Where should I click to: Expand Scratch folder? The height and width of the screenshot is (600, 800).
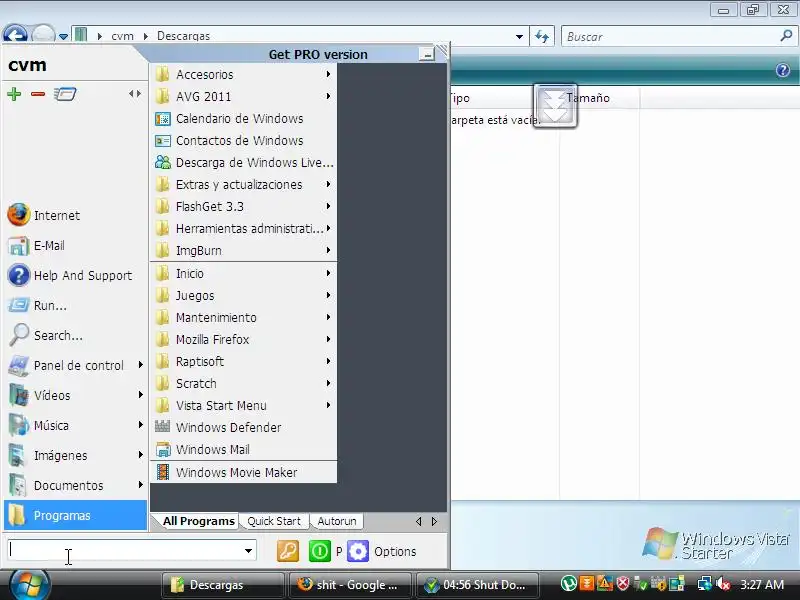(x=243, y=383)
